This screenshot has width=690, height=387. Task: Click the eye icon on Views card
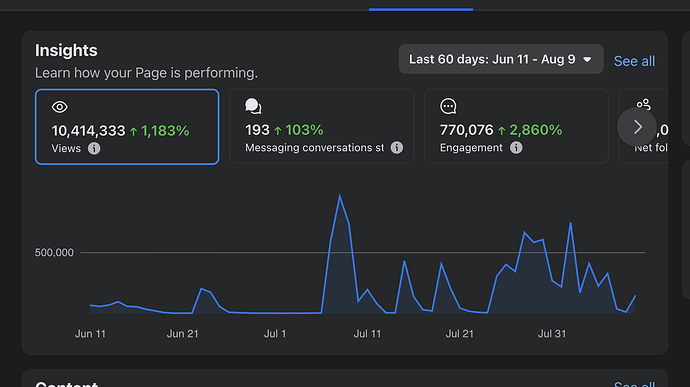click(x=60, y=107)
